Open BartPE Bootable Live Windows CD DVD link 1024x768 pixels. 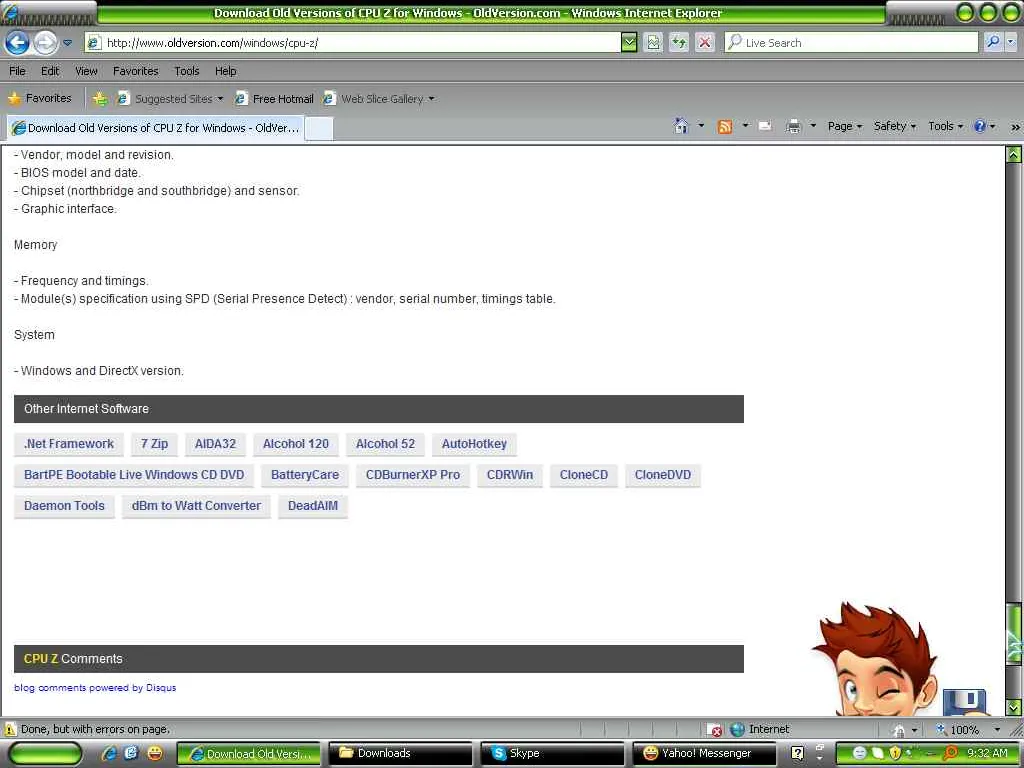(x=134, y=475)
